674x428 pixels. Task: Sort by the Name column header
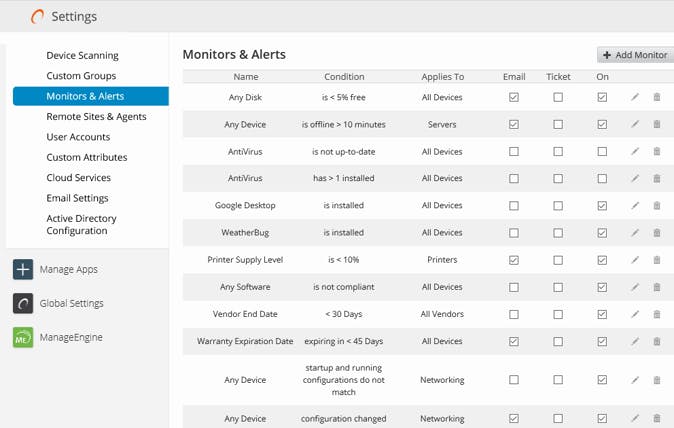coord(245,77)
